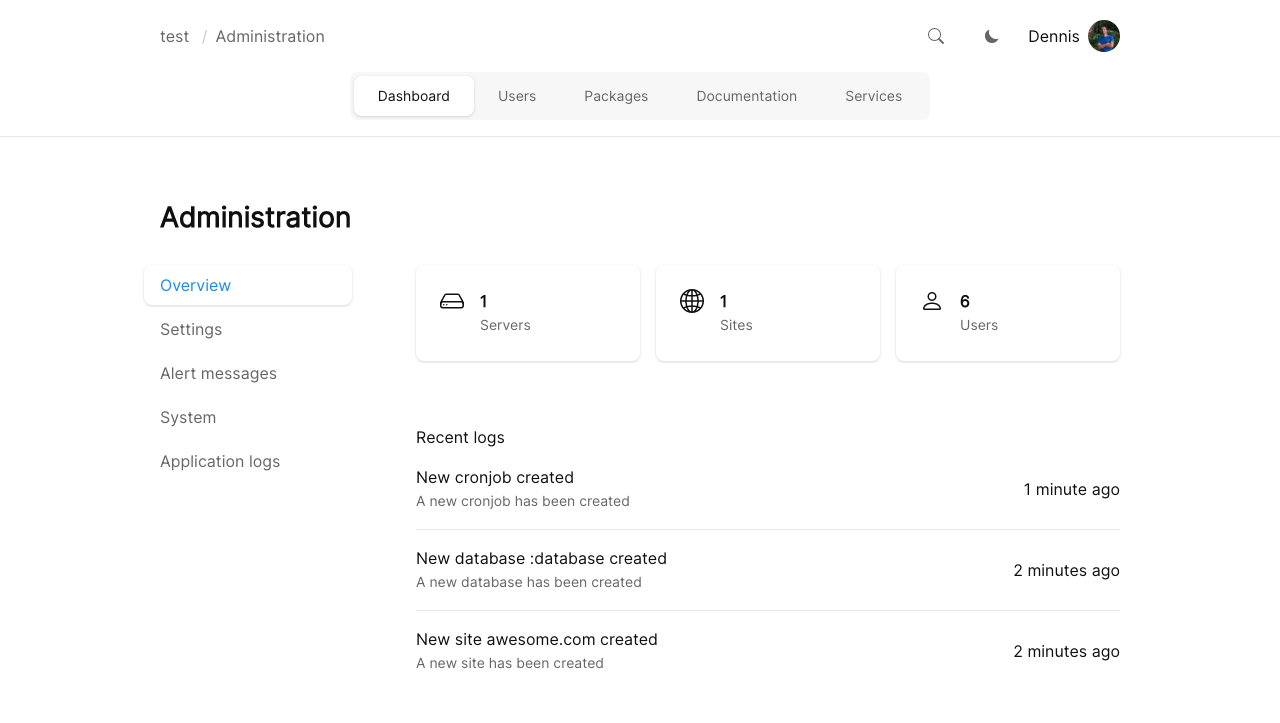1280x723 pixels.
Task: Click the New site awesome.com created entry
Action: click(x=537, y=639)
